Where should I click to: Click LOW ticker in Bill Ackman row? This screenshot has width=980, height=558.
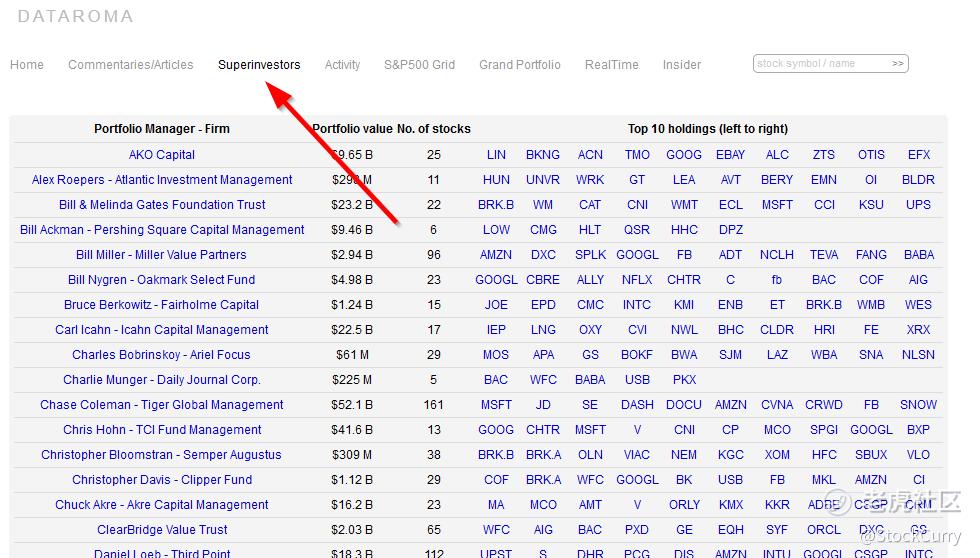pyautogui.click(x=496, y=230)
